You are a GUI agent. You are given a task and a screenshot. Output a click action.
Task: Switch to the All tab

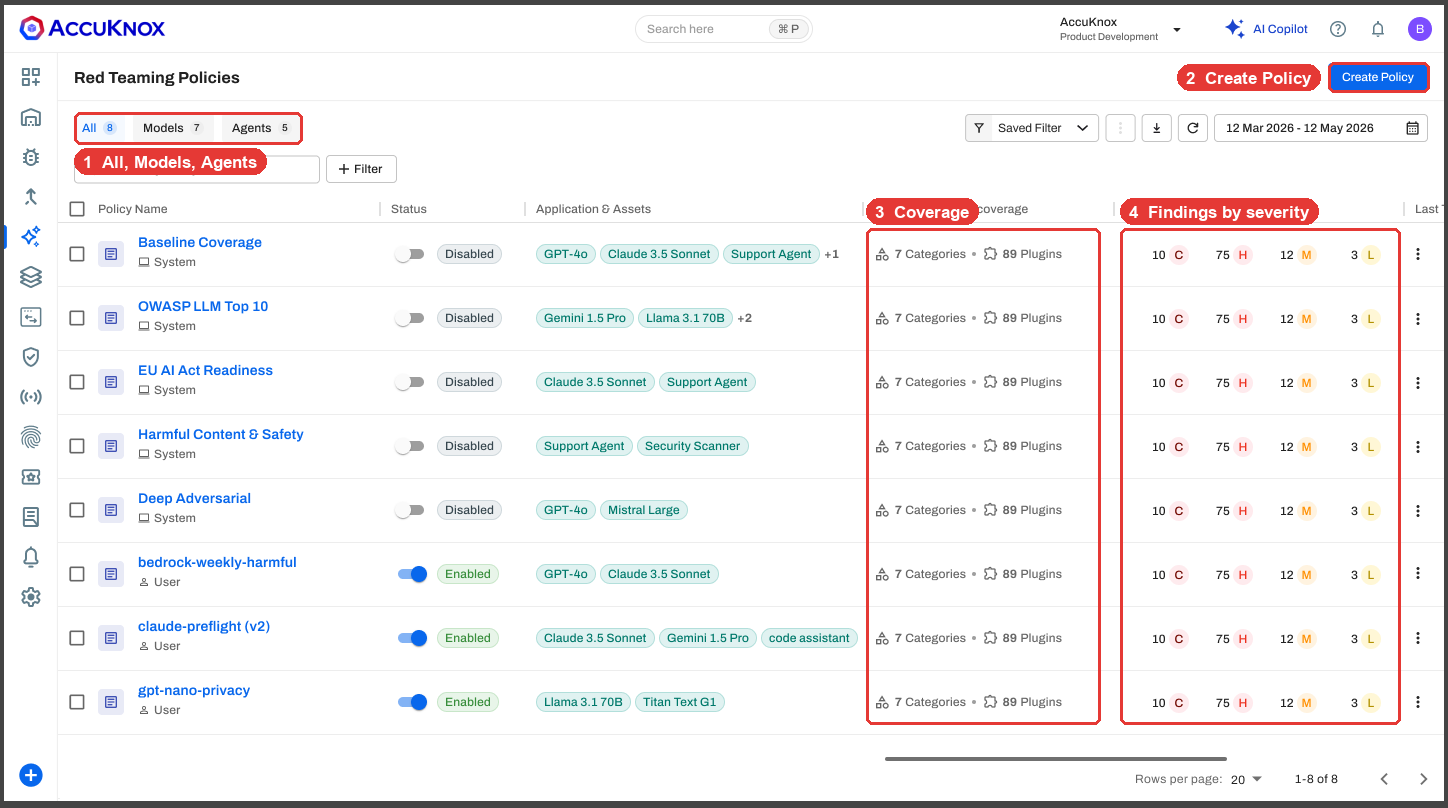[x=99, y=128]
